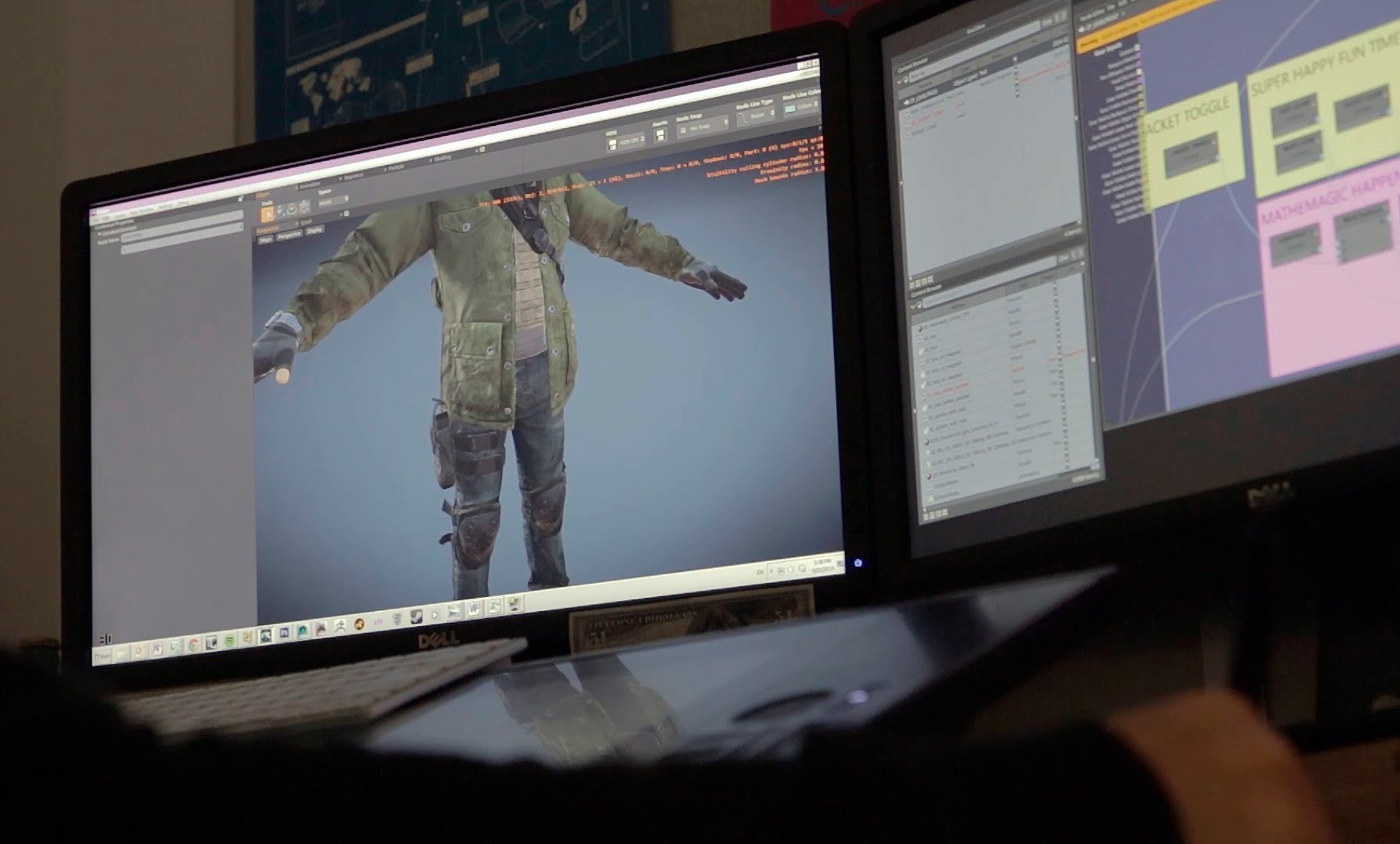Image resolution: width=1400 pixels, height=844 pixels.
Task: Open Steam from the taskbar
Action: point(417,617)
